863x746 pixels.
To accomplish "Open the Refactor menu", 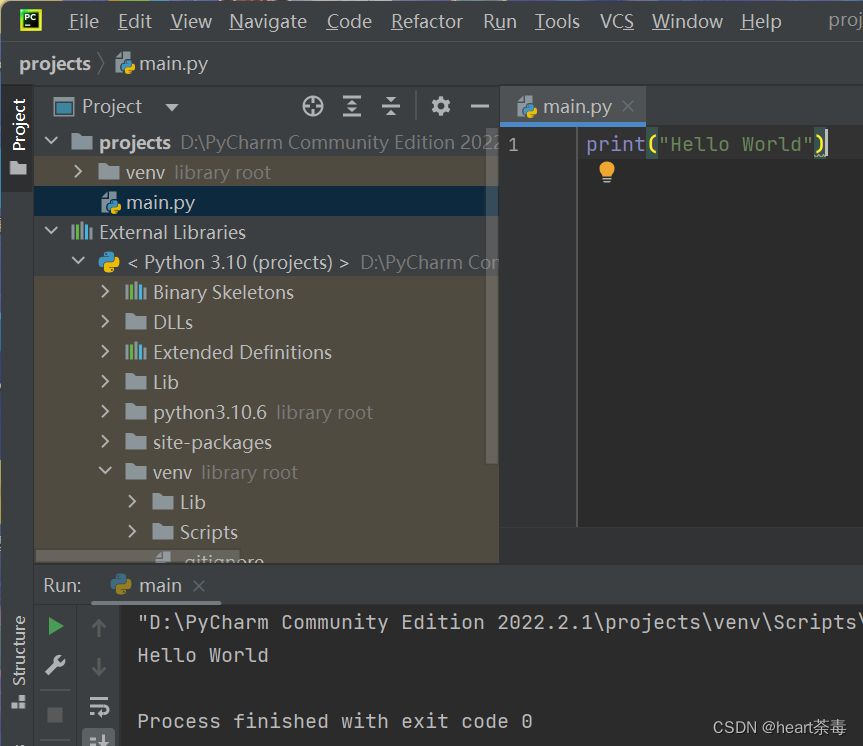I will tap(426, 21).
